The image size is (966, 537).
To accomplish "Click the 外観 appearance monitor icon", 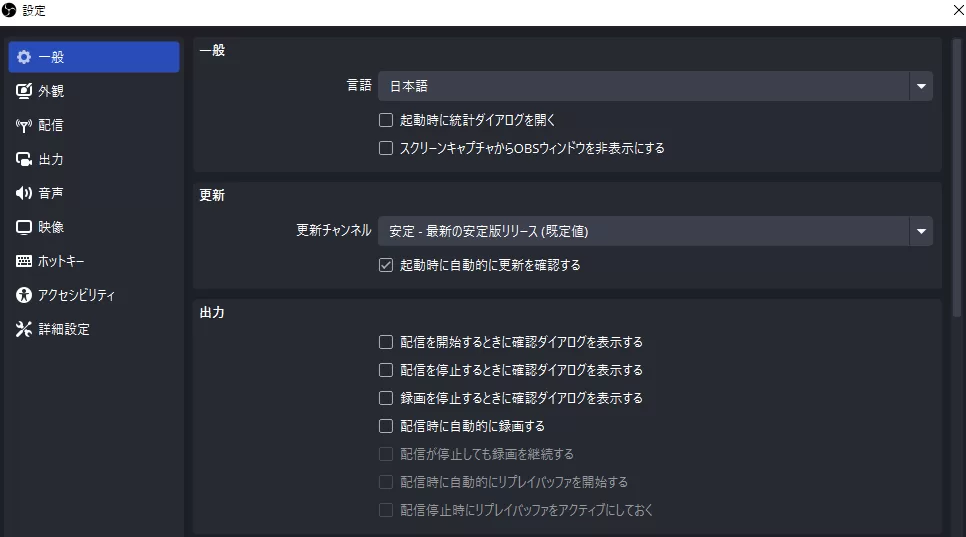I will click(24, 91).
